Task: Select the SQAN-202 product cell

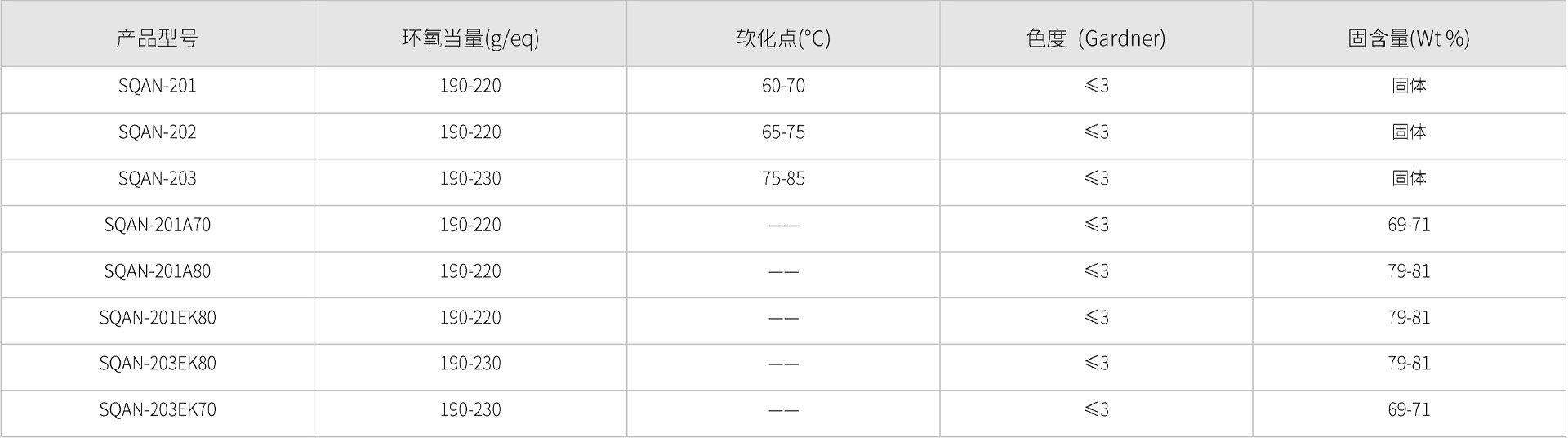Action: click(157, 132)
